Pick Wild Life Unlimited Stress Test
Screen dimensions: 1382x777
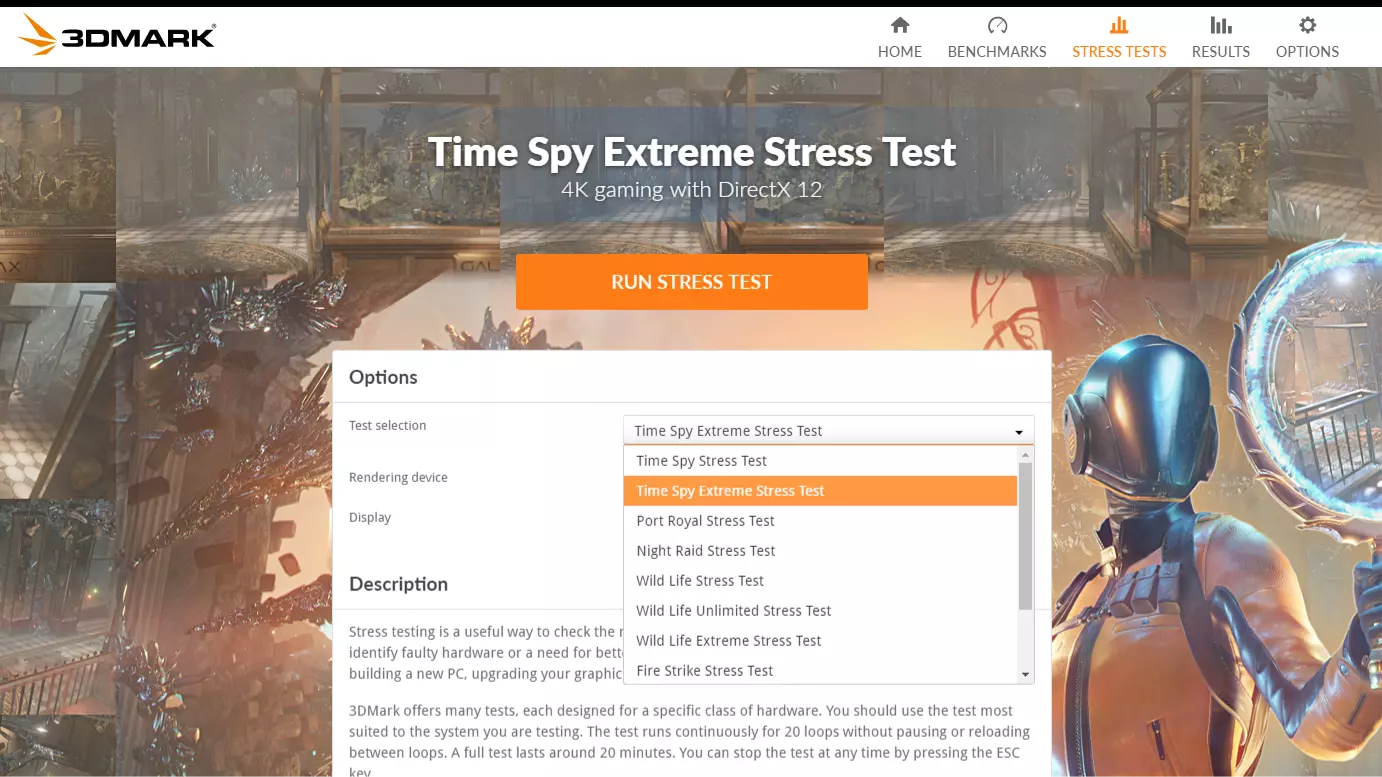[x=820, y=611]
